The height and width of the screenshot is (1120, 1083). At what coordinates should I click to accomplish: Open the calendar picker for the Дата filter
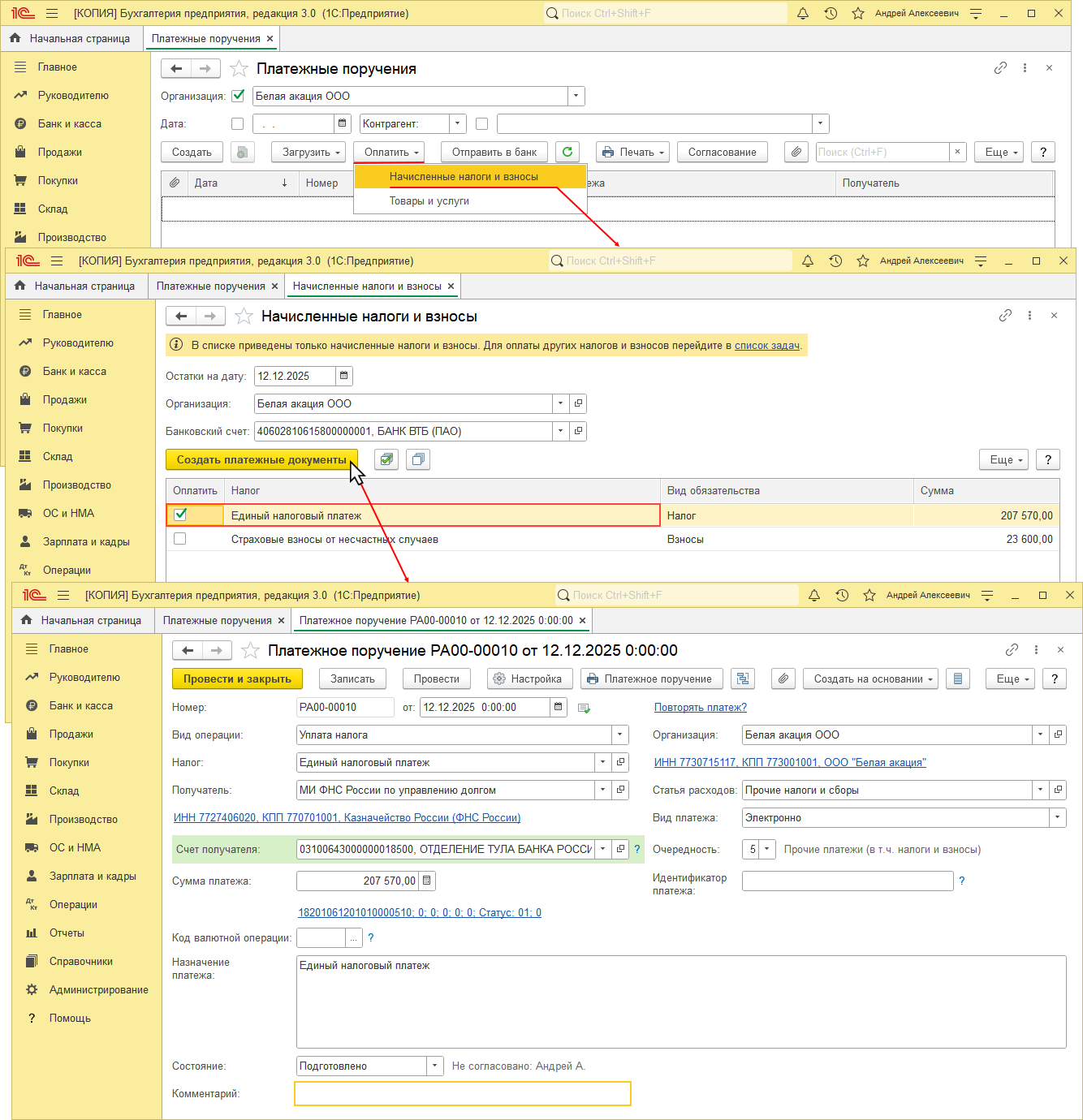coord(343,123)
